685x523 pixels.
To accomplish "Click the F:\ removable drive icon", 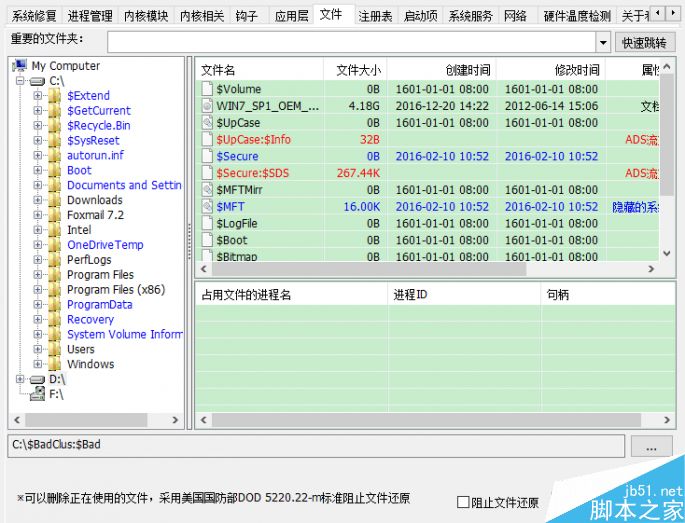I will (37, 394).
